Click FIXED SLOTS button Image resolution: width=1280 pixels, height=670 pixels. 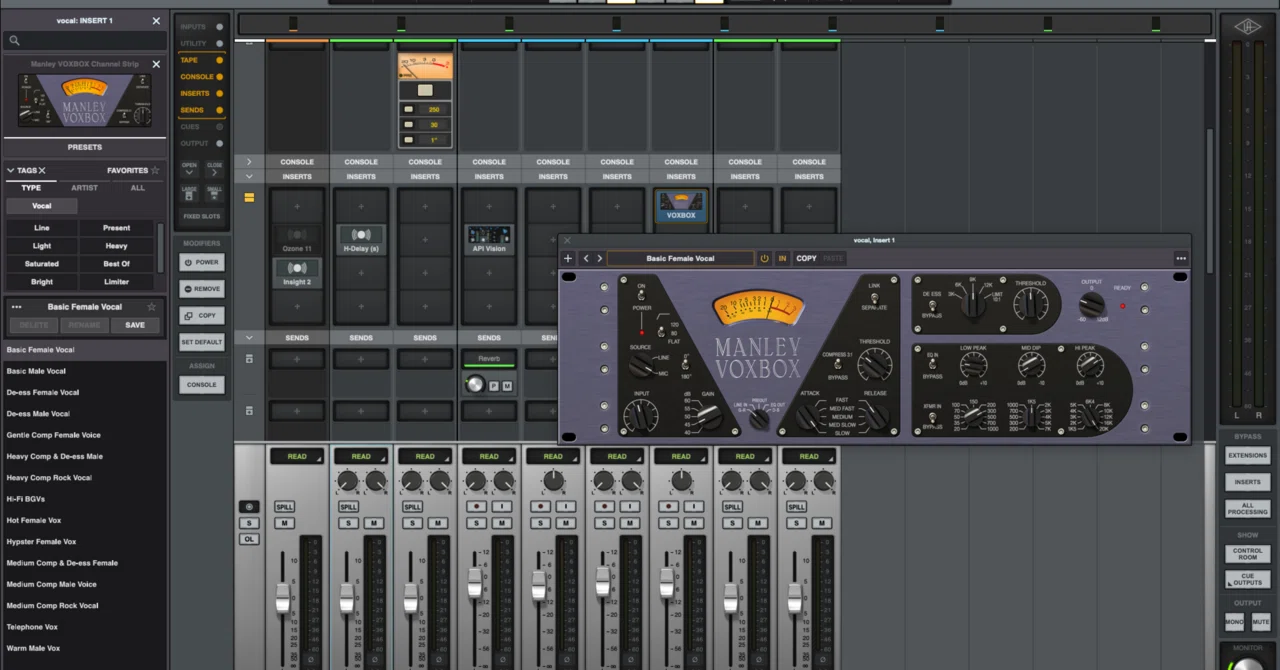[x=201, y=216]
